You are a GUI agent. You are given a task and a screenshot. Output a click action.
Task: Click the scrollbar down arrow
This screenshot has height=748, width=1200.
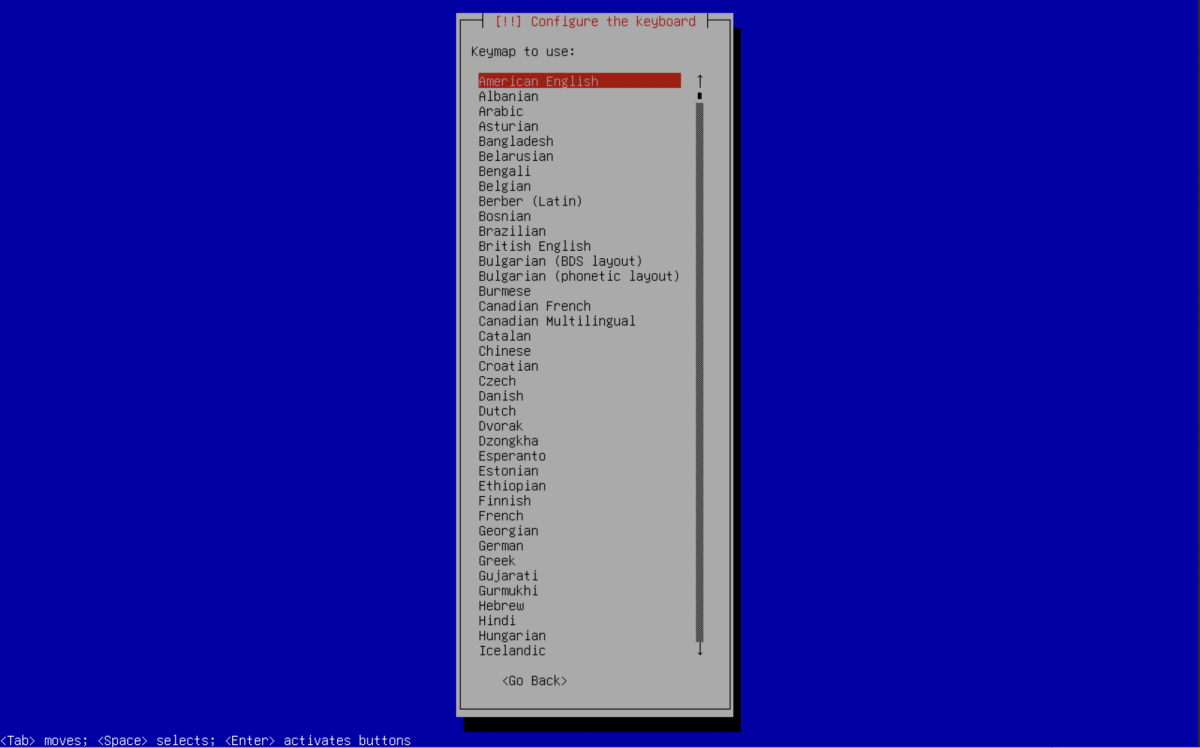pyautogui.click(x=700, y=650)
